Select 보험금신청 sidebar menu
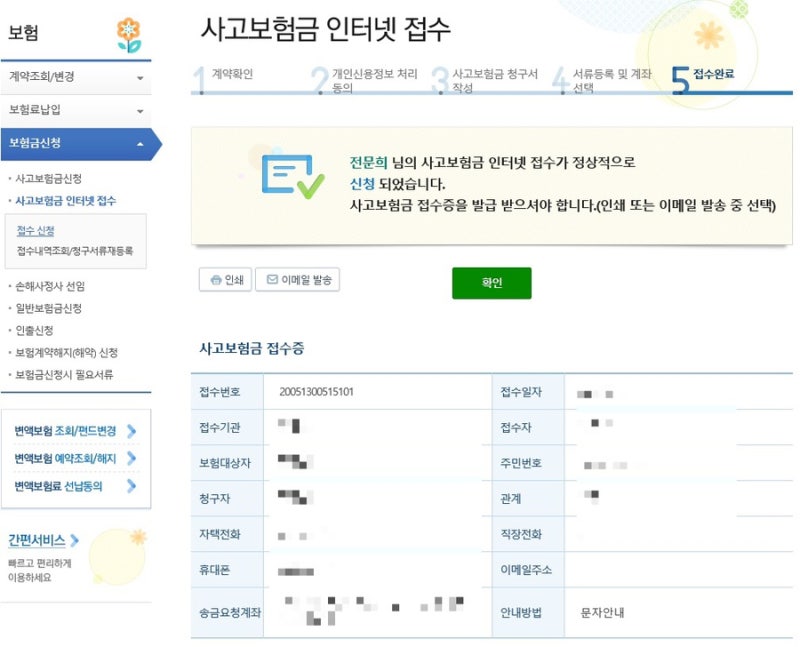The height and width of the screenshot is (647, 800). [81, 144]
